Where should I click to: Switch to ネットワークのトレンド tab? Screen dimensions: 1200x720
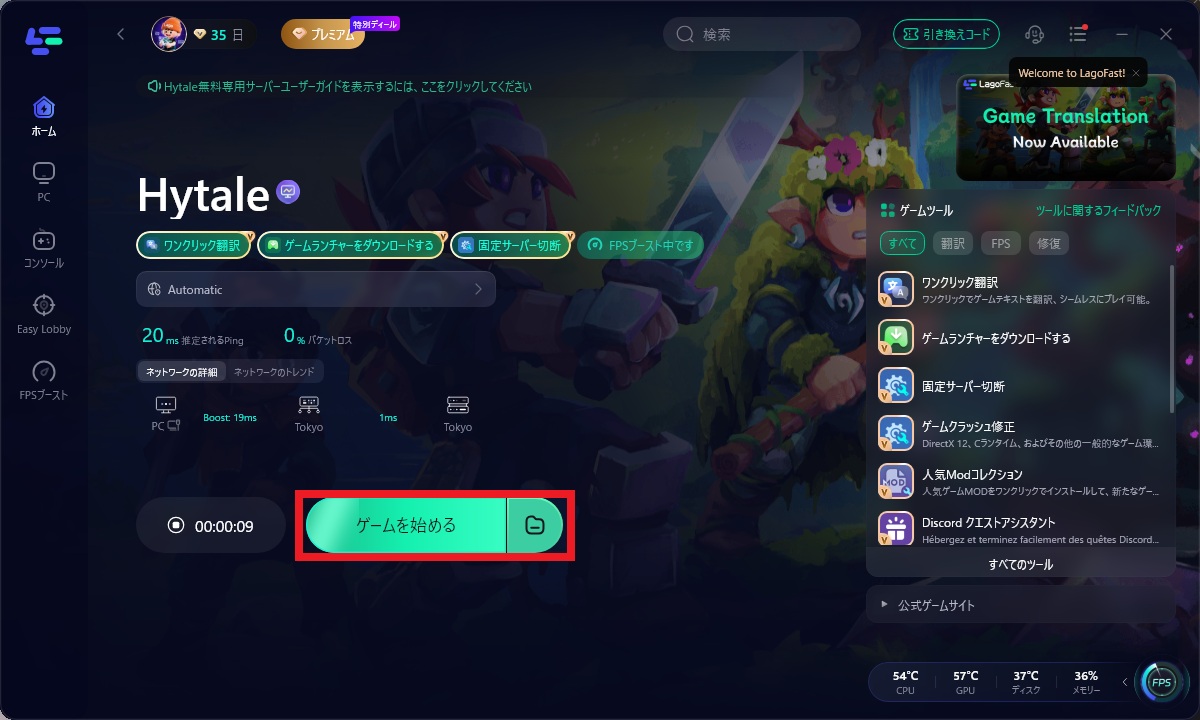[x=273, y=372]
